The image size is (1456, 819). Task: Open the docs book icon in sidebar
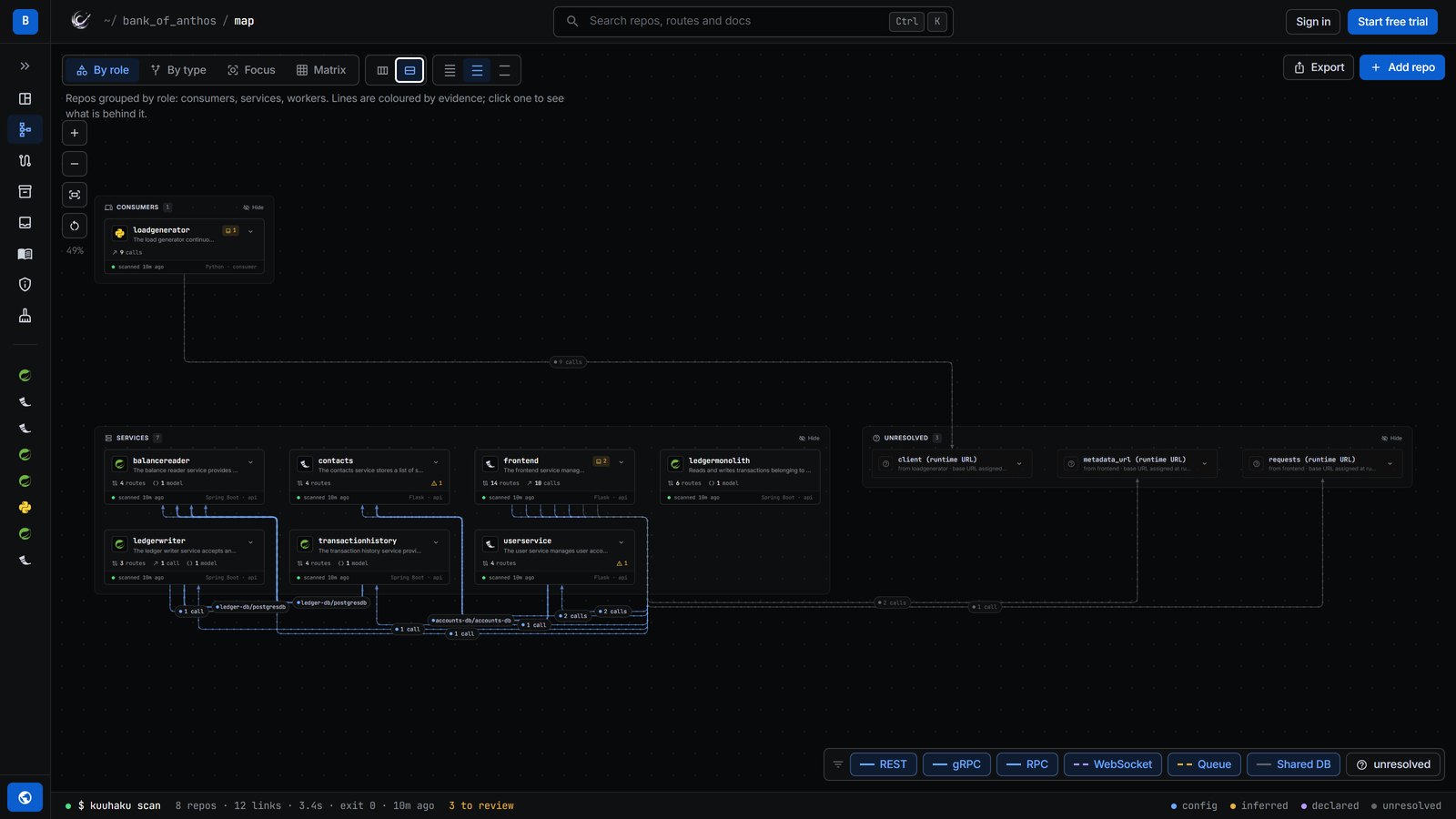[x=25, y=254]
